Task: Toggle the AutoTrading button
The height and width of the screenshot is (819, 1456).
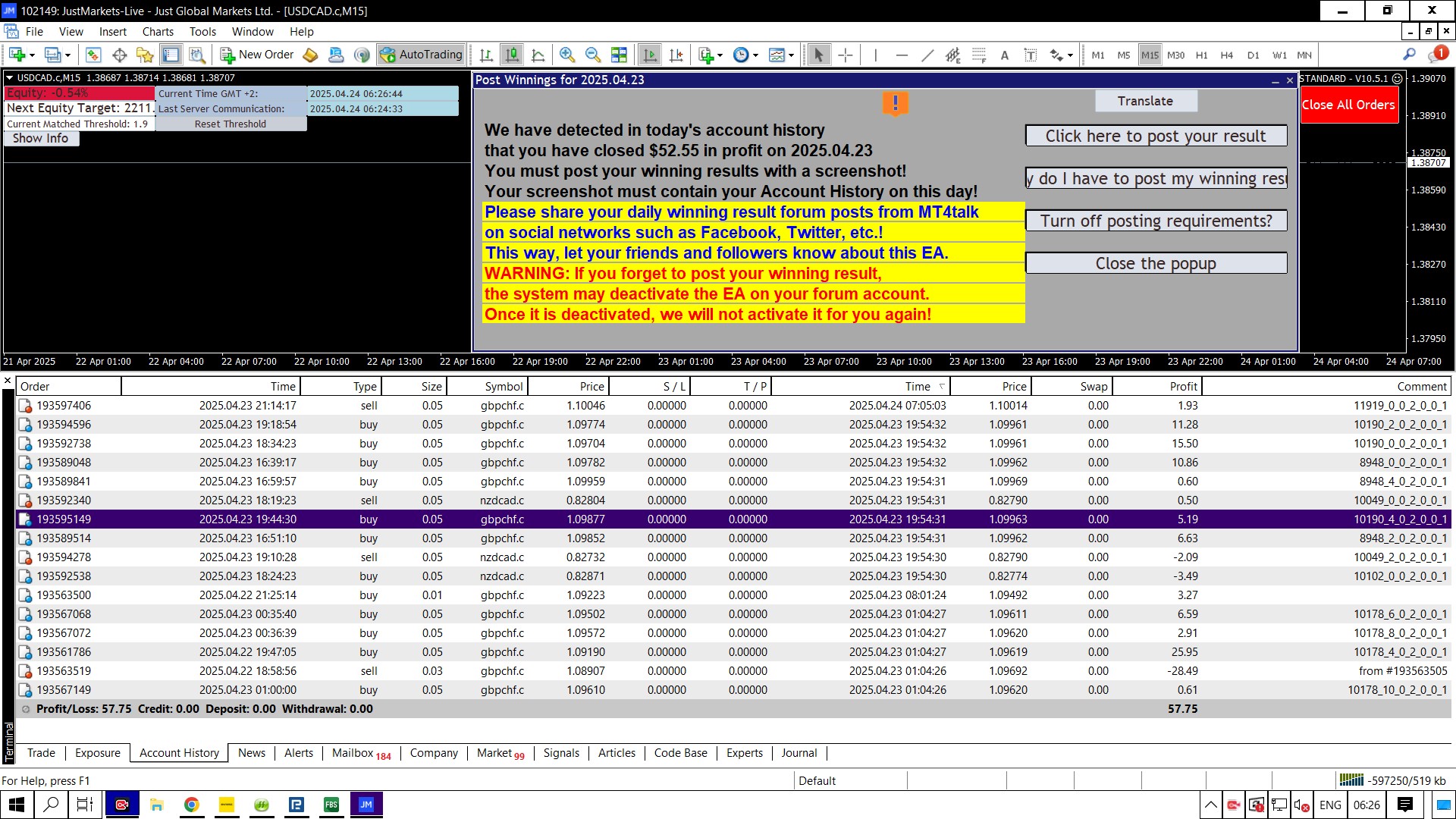Action: pos(422,55)
